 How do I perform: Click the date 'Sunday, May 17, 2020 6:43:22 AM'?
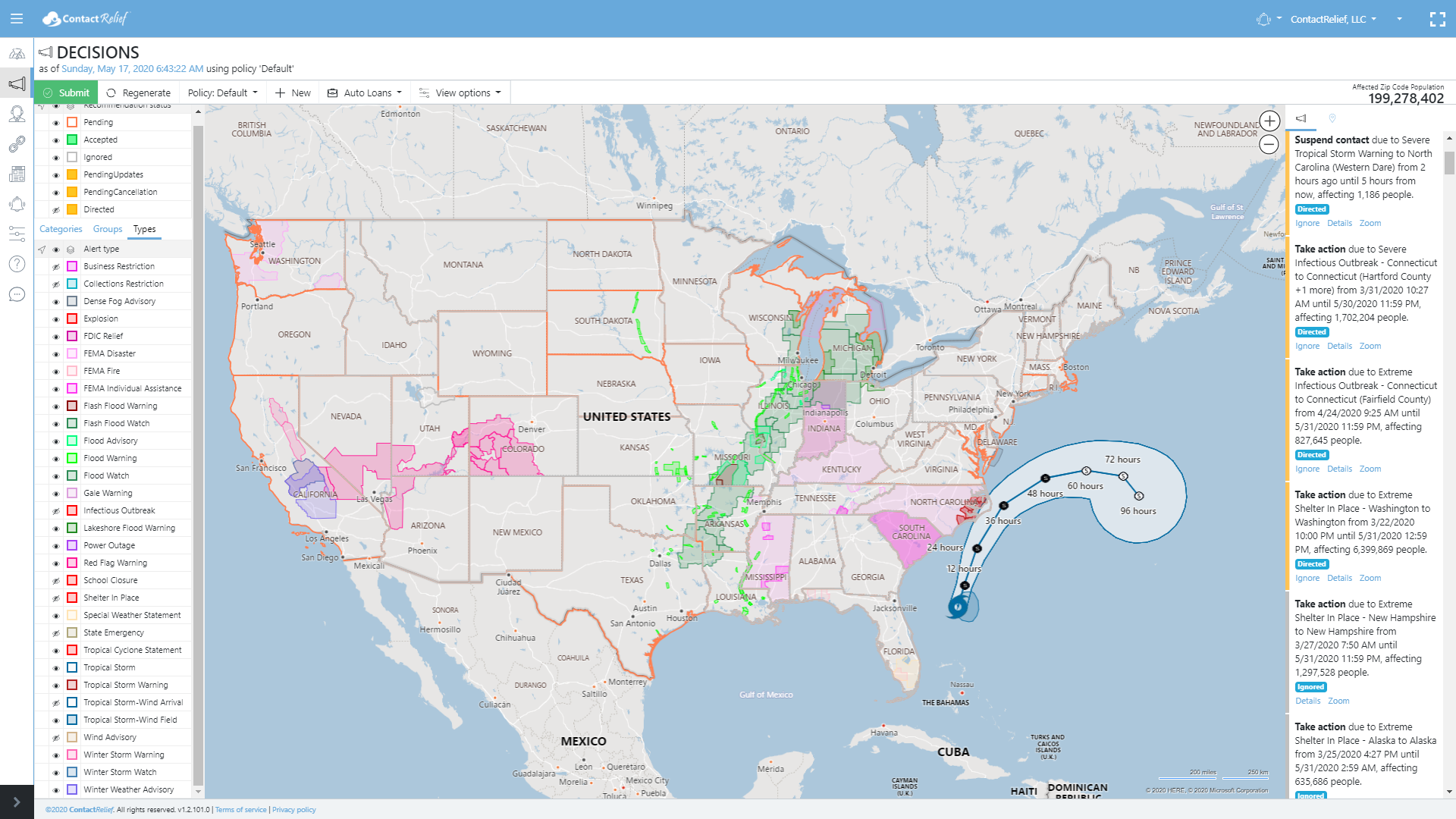(132, 69)
